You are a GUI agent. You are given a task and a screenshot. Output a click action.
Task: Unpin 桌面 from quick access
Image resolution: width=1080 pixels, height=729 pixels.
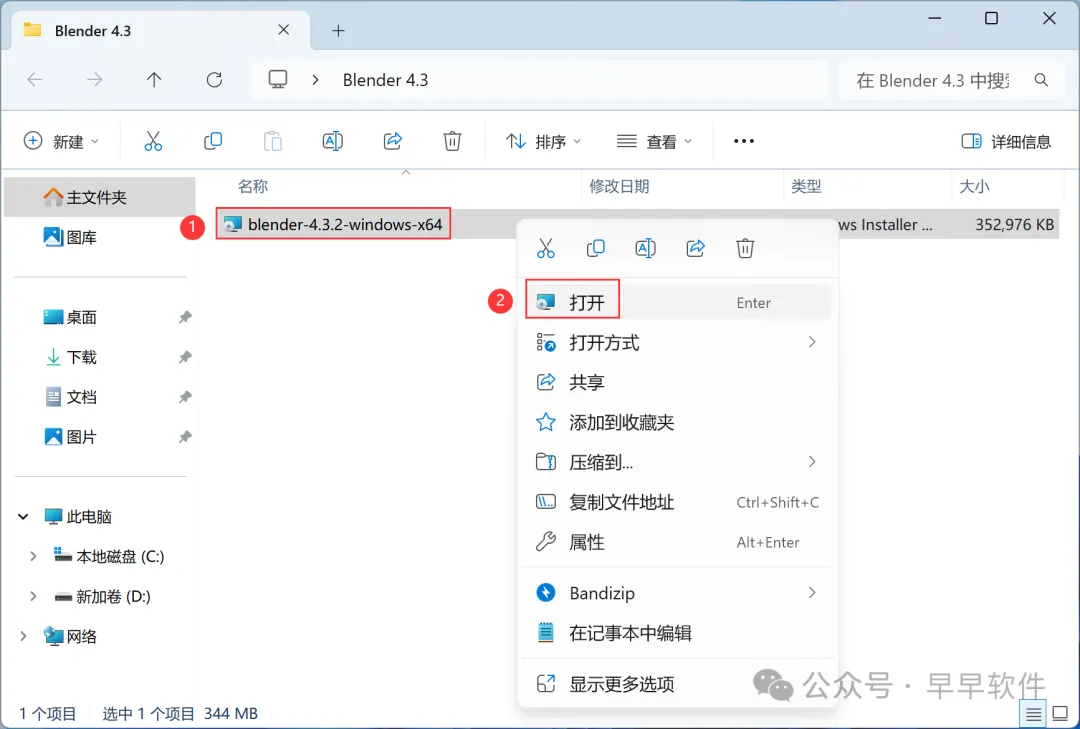tap(185, 317)
